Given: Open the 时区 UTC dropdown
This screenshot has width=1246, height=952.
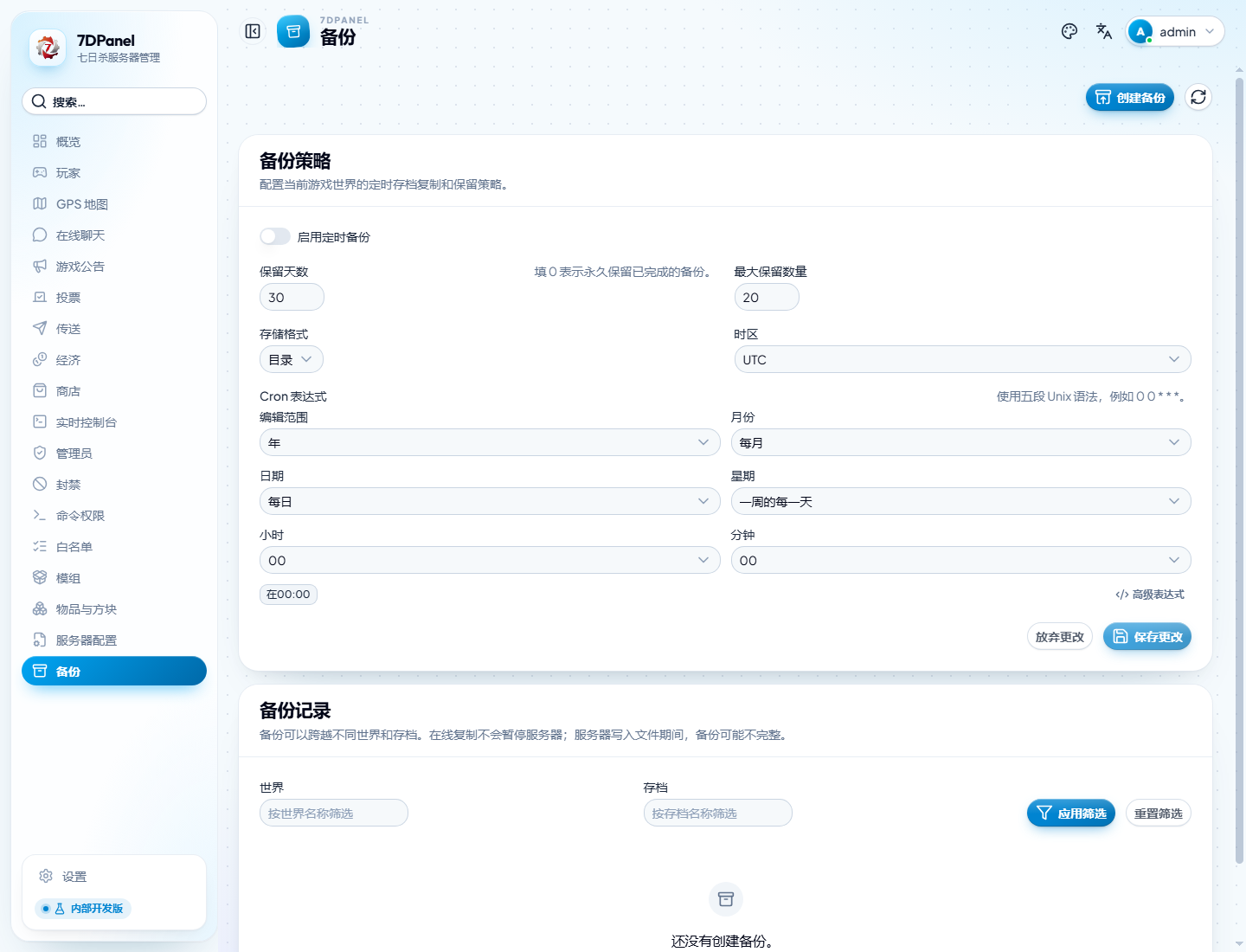Looking at the screenshot, I should click(x=963, y=359).
